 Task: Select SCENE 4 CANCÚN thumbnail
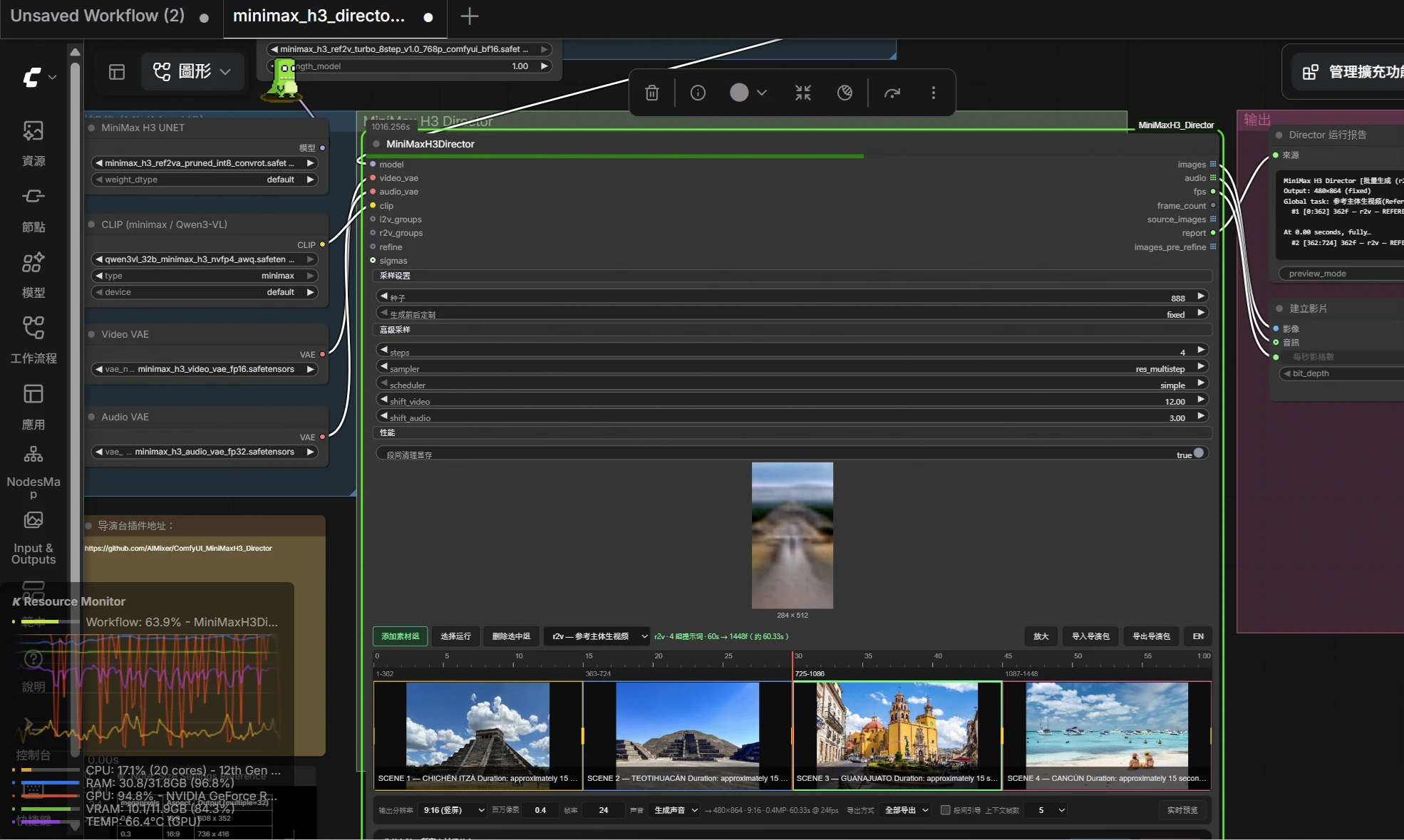pyautogui.click(x=1107, y=735)
